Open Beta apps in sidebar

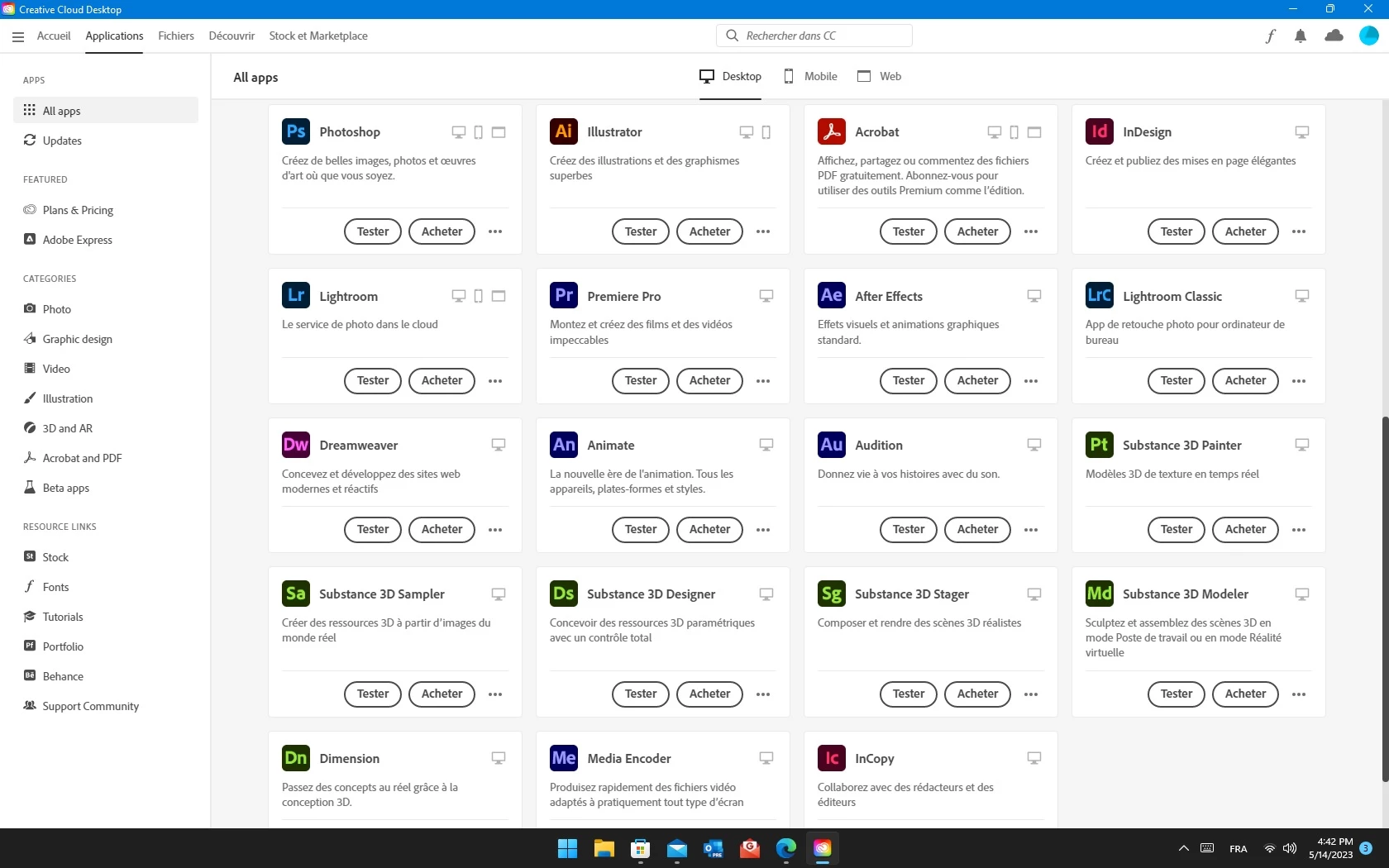coord(106,488)
